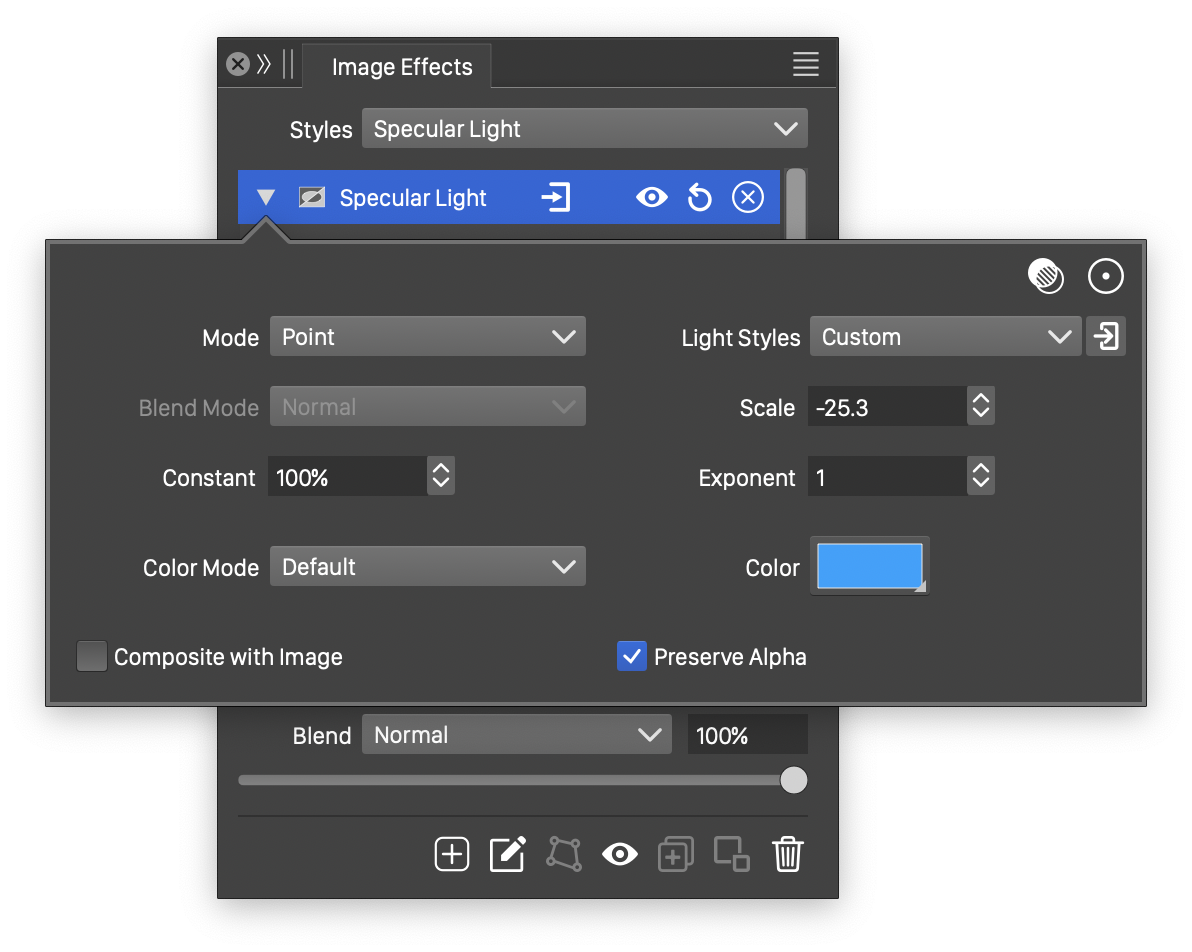Click the edit effect pencil icon
Viewport: 1192px width, 952px height.
508,854
